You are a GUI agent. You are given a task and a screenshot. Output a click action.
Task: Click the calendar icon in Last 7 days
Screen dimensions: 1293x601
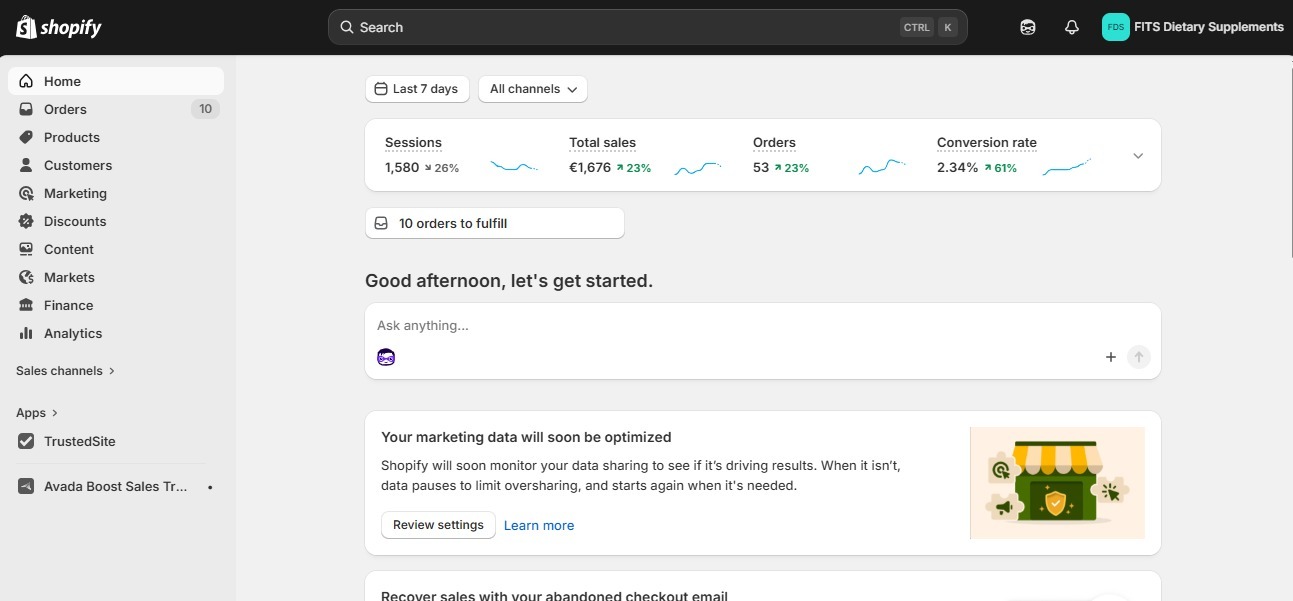click(x=380, y=89)
